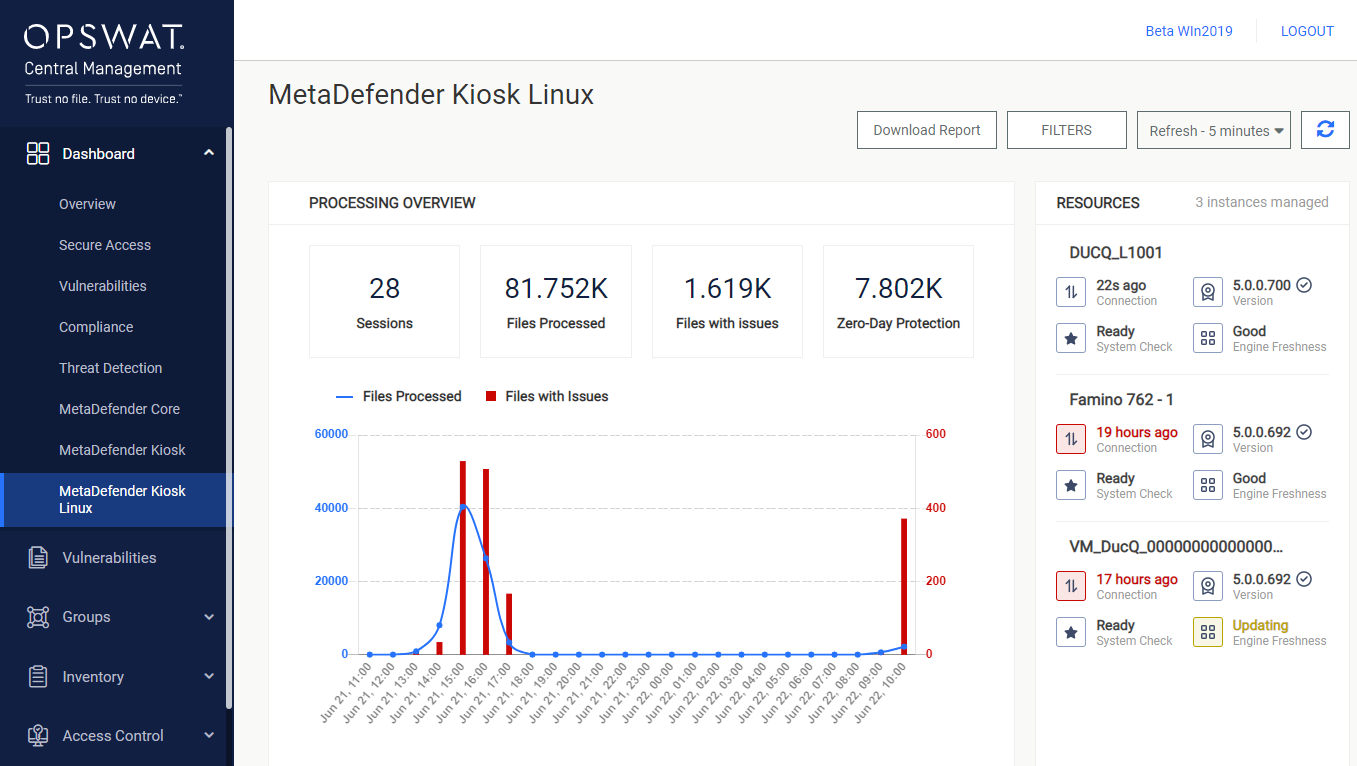
Task: Click the Groups nodes icon
Action: point(38,617)
